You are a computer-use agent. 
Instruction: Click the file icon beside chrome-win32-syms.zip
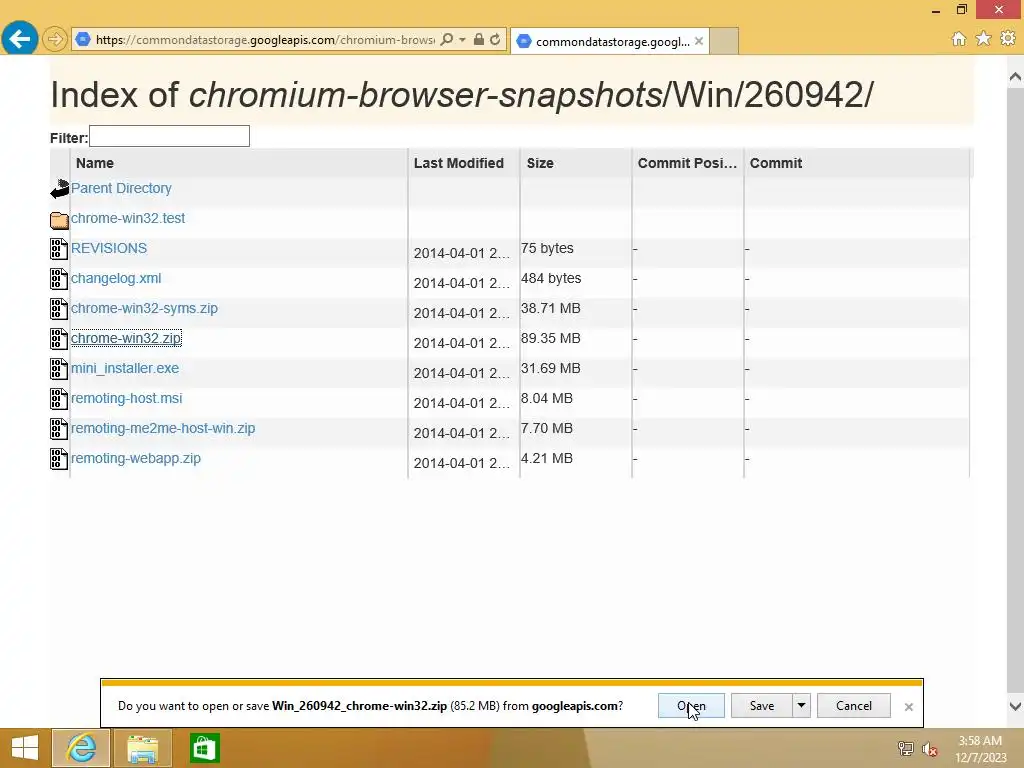[59, 309]
